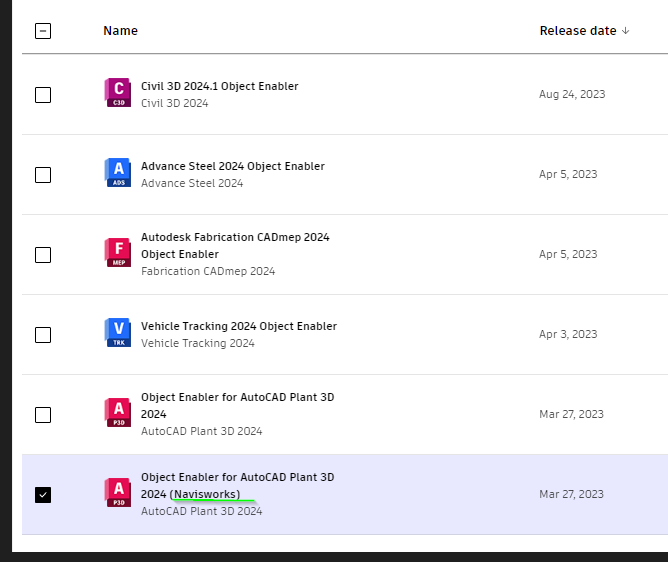The image size is (668, 562).
Task: Click the Fabrication CADmep MEP icon
Action: point(118,252)
